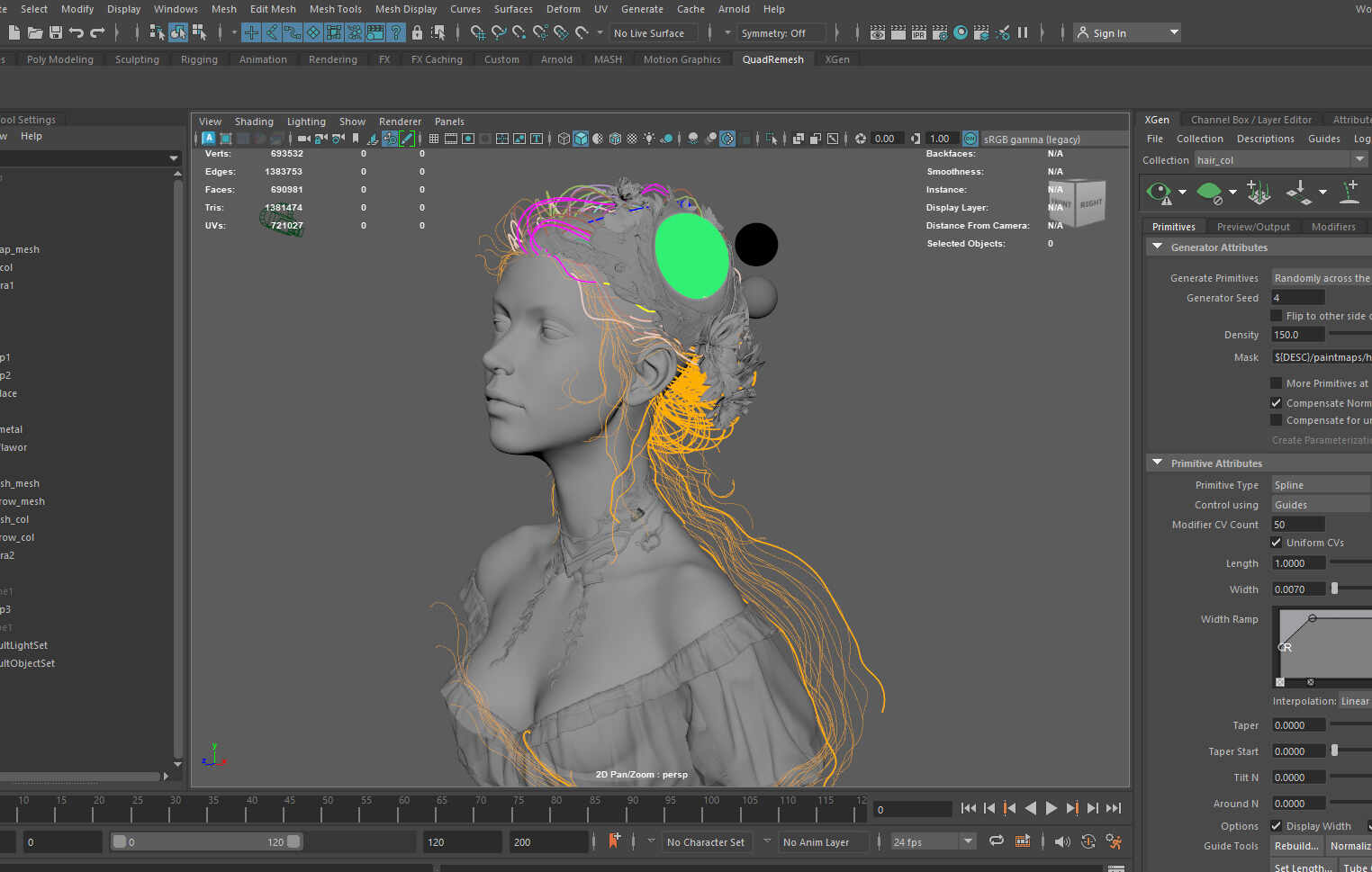Image resolution: width=1372 pixels, height=872 pixels.
Task: Click the pause Viewport 2.0 icon
Action: (x=1023, y=32)
